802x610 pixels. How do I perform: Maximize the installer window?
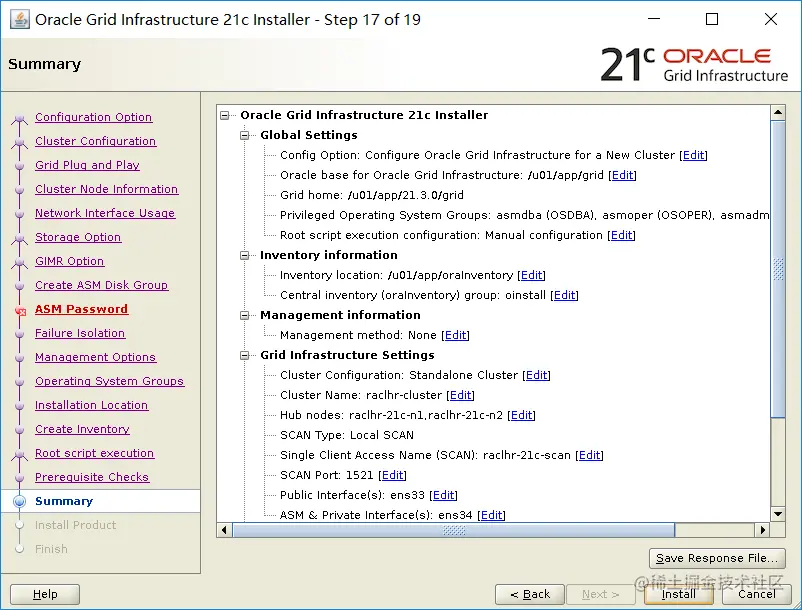point(712,19)
